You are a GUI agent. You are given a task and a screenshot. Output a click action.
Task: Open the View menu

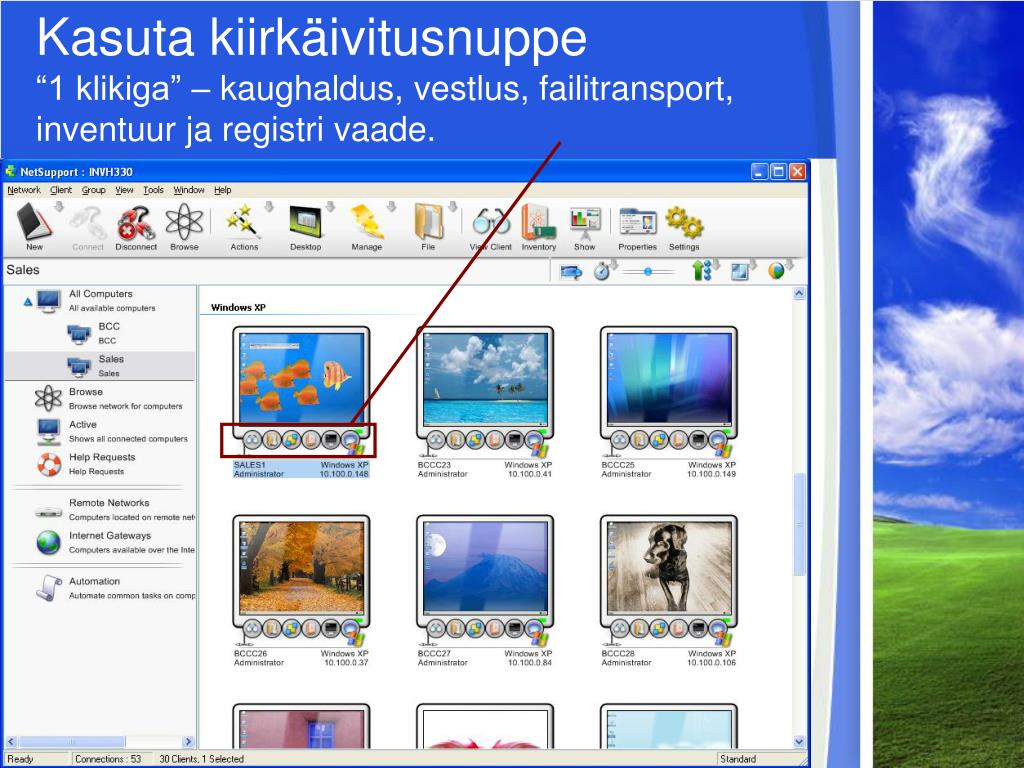click(124, 190)
